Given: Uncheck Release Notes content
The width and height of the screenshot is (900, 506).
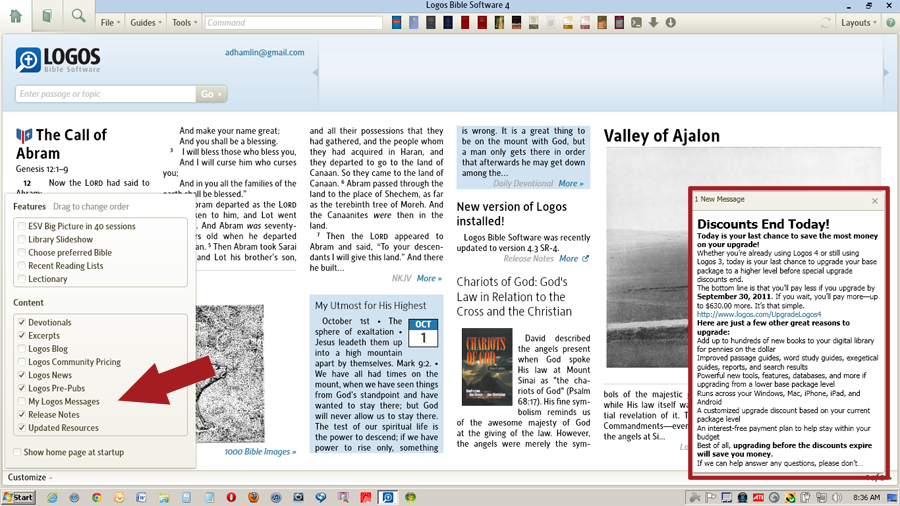Looking at the screenshot, I should click(x=22, y=415).
